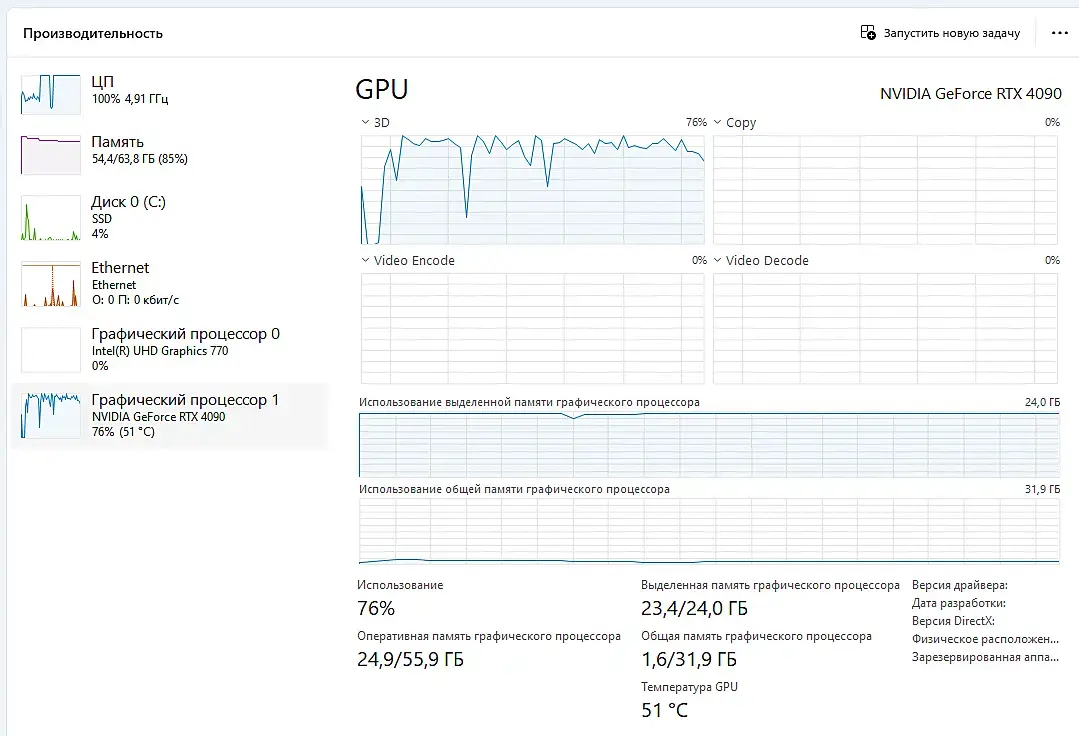Open Ethernet performance graph thumbnail
Image resolution: width=1079 pixels, height=736 pixels.
tap(50, 285)
